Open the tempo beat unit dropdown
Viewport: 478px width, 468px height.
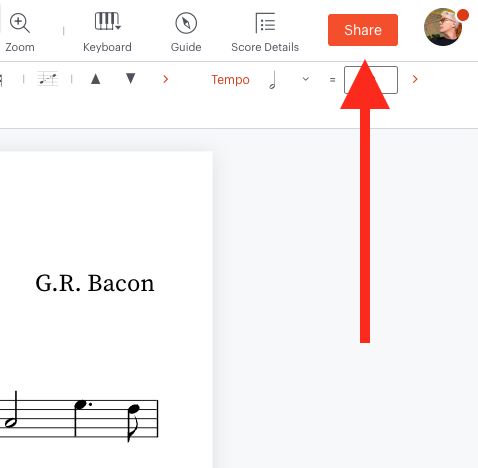(x=305, y=79)
